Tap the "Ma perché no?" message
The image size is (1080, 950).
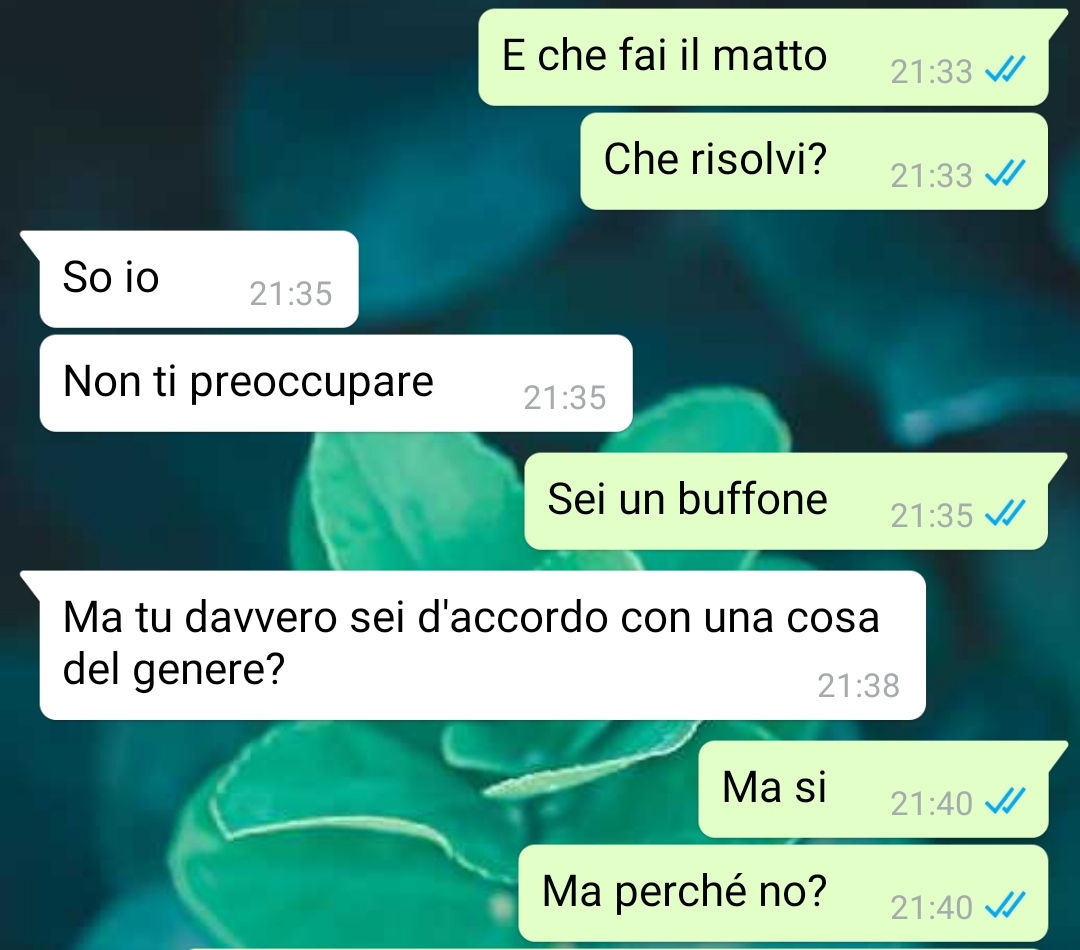tap(783, 894)
